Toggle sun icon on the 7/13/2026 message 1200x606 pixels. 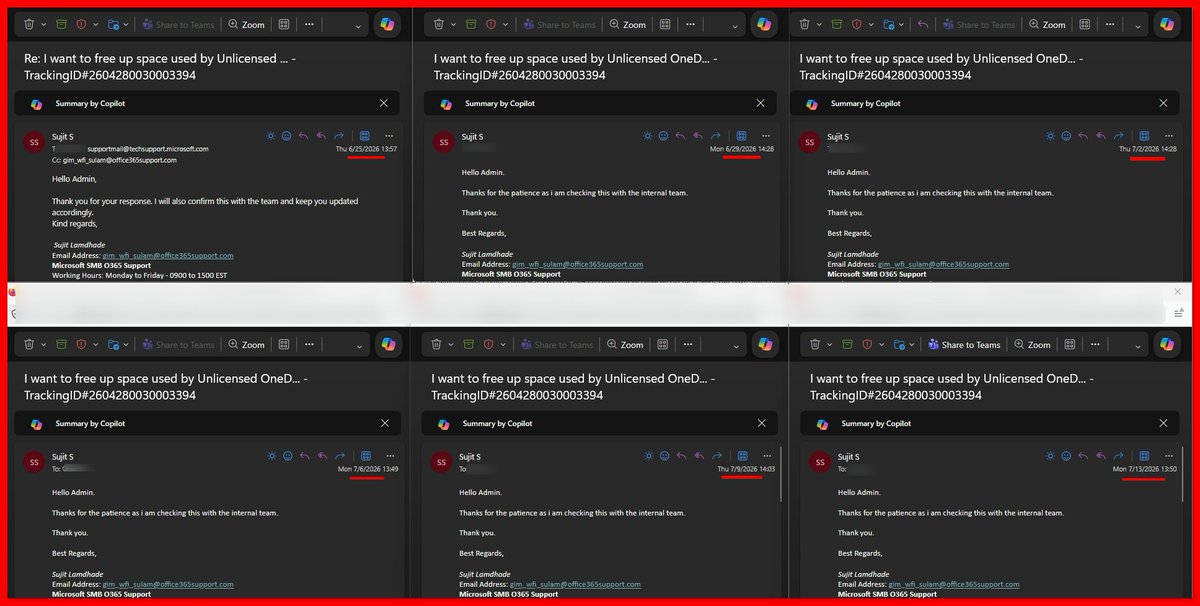[x=1049, y=455]
